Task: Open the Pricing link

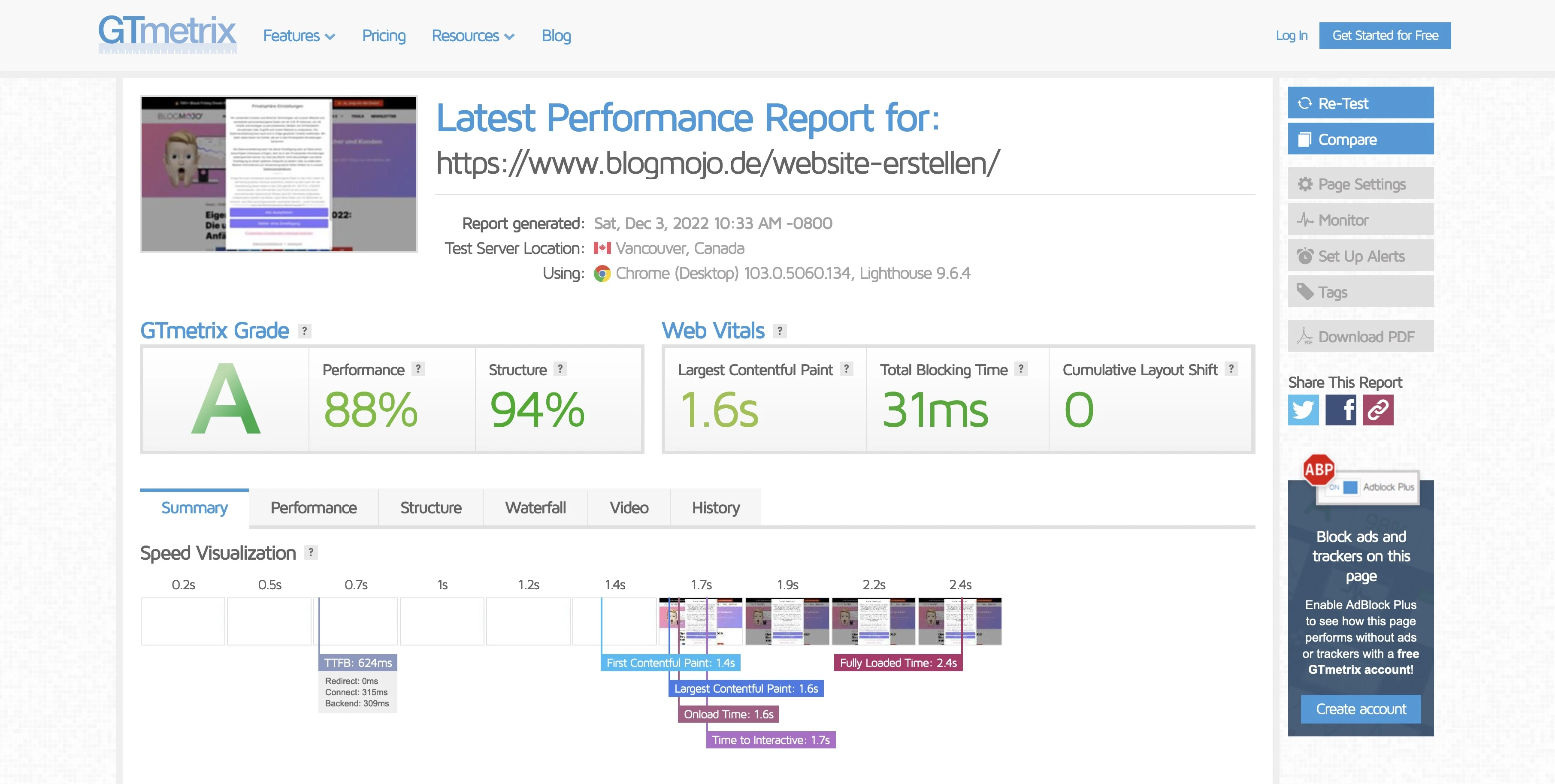Action: coord(384,36)
